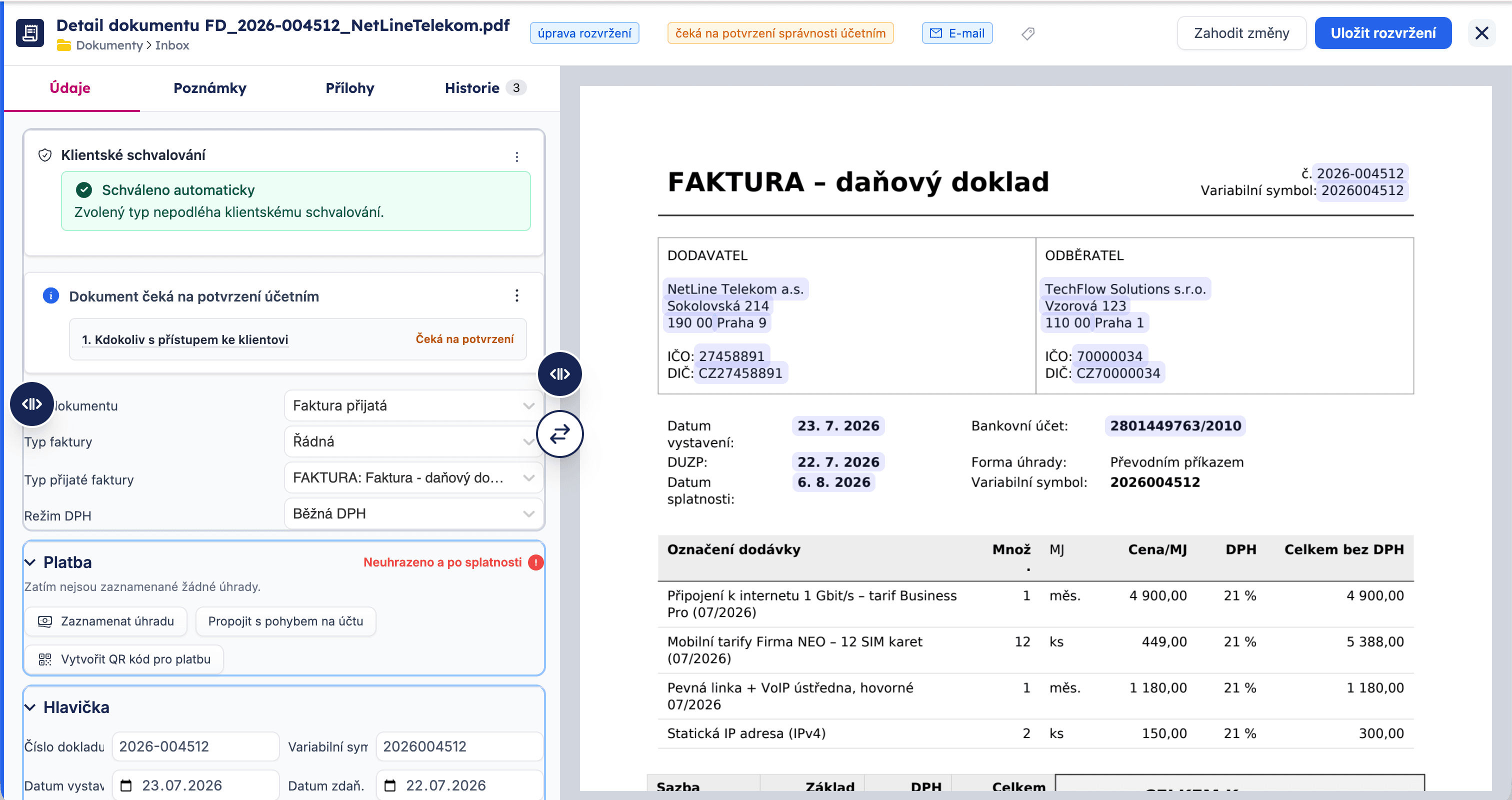Screen dimensions: 1512x800
Task: Open Typ přijaté faktury dropdown
Action: [x=413, y=478]
